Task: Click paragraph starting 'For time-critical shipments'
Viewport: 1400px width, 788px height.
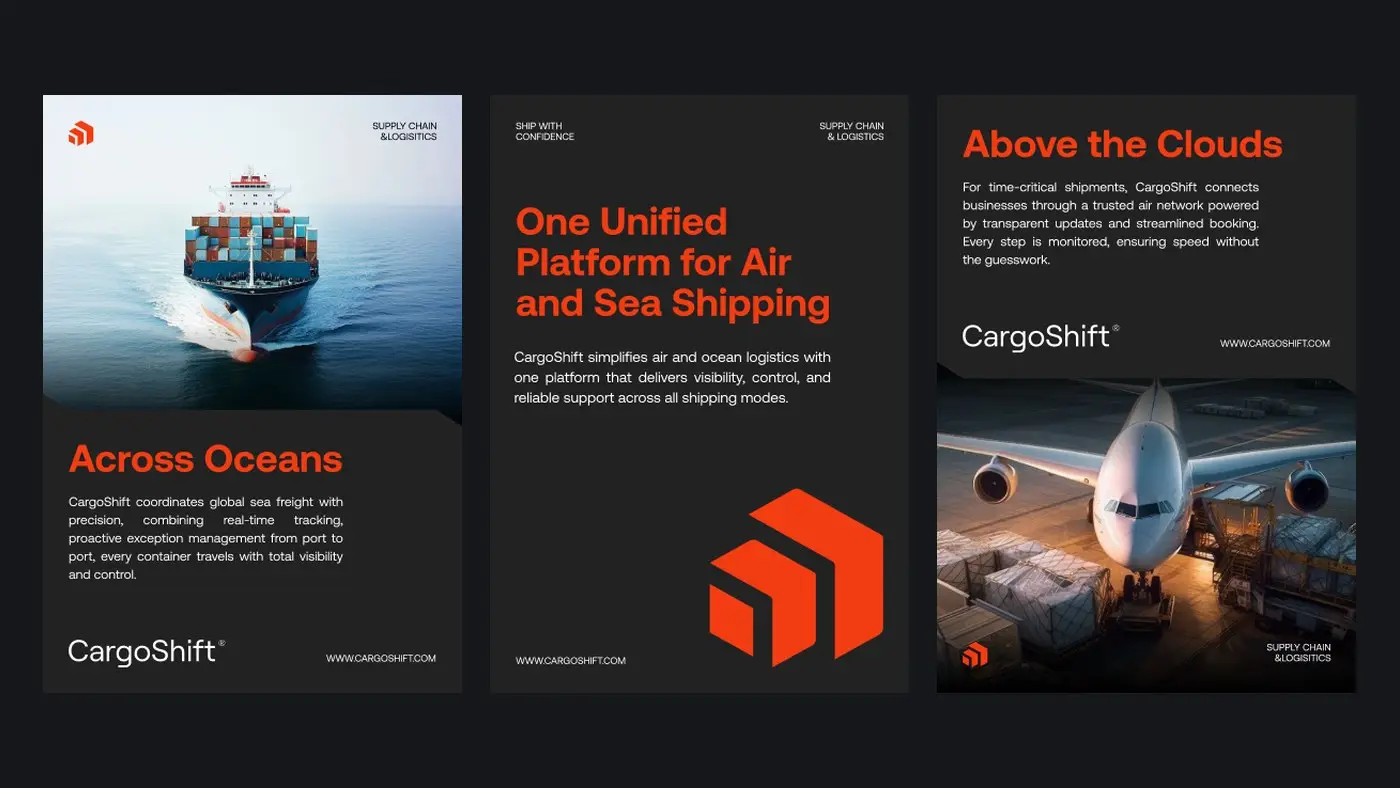Action: coord(1111,223)
